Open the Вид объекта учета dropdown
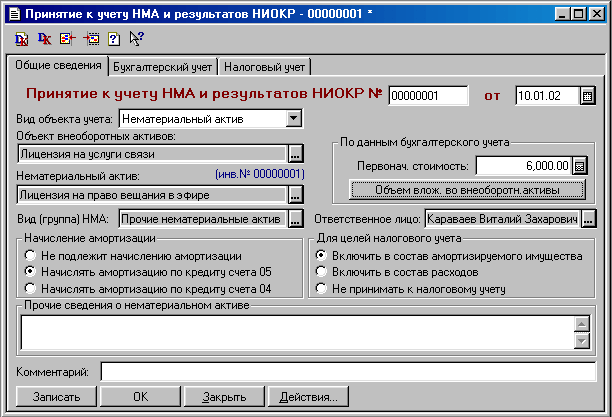This screenshot has width=612, height=417. click(294, 119)
